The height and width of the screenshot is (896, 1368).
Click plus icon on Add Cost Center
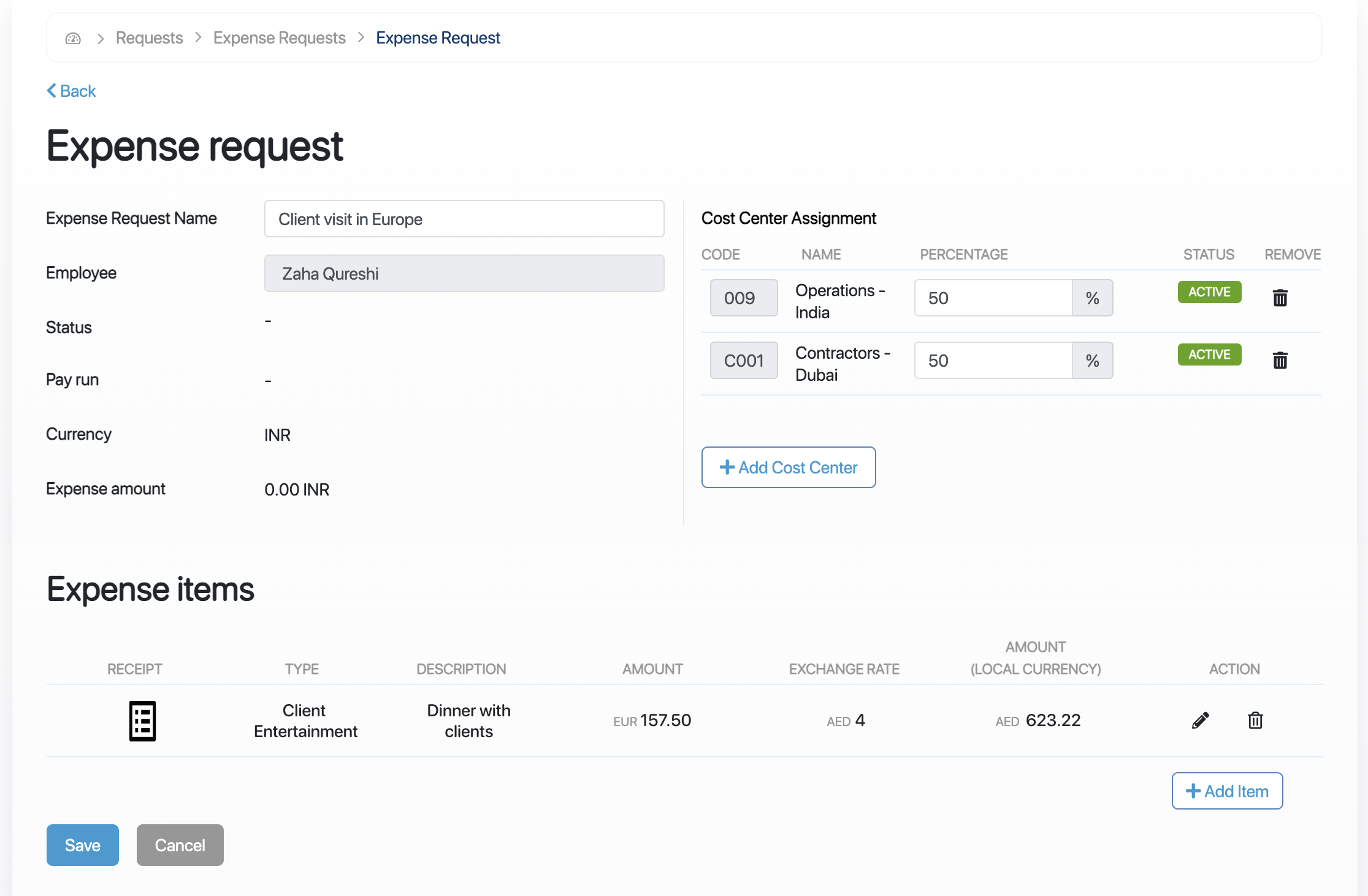click(x=727, y=467)
